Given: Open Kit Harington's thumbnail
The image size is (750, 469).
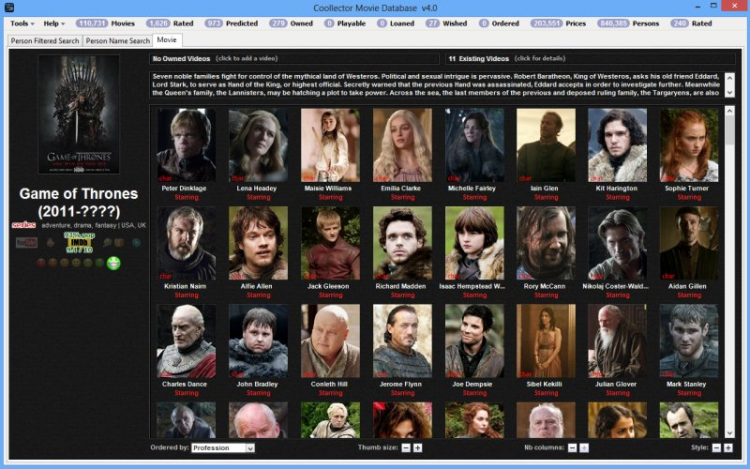Looking at the screenshot, I should click(x=618, y=145).
